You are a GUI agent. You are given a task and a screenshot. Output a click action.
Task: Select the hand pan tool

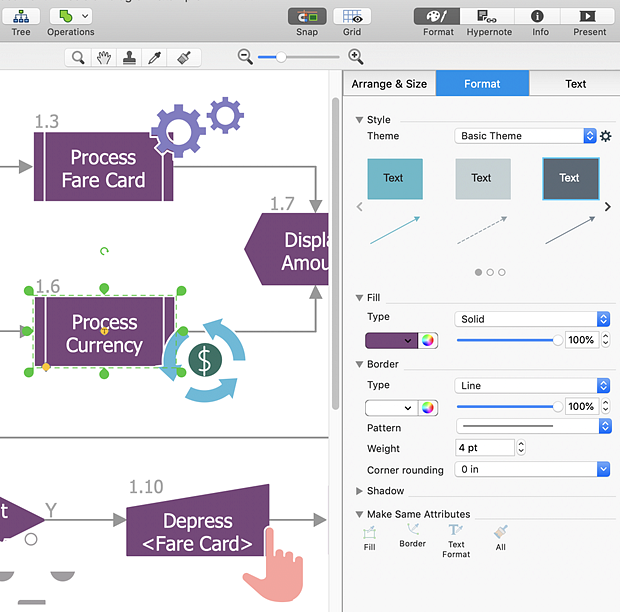pyautogui.click(x=104, y=58)
